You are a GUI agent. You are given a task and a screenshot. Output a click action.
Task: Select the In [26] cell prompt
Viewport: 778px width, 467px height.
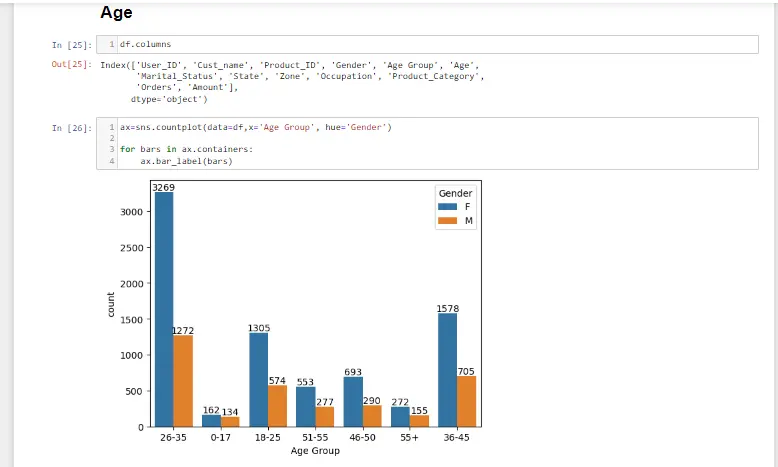point(72,128)
